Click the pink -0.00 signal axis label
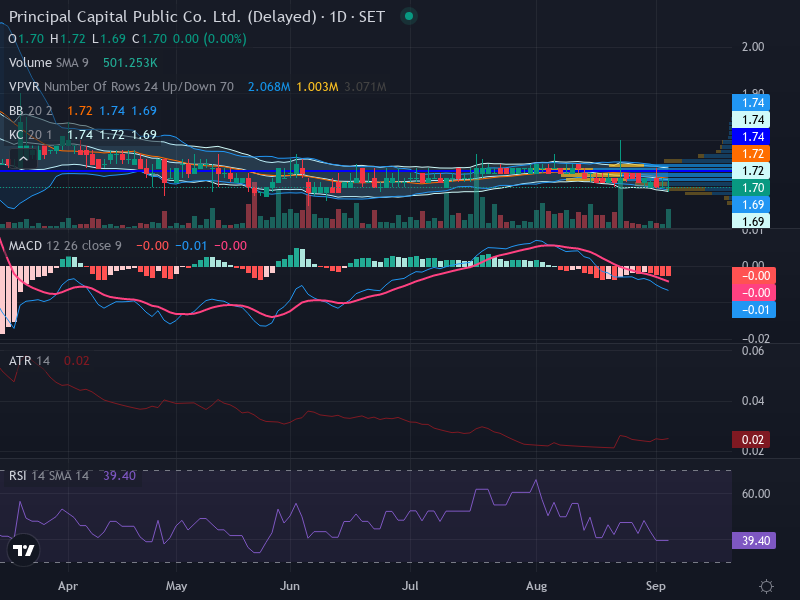Viewport: 800px width, 600px height. (x=754, y=293)
